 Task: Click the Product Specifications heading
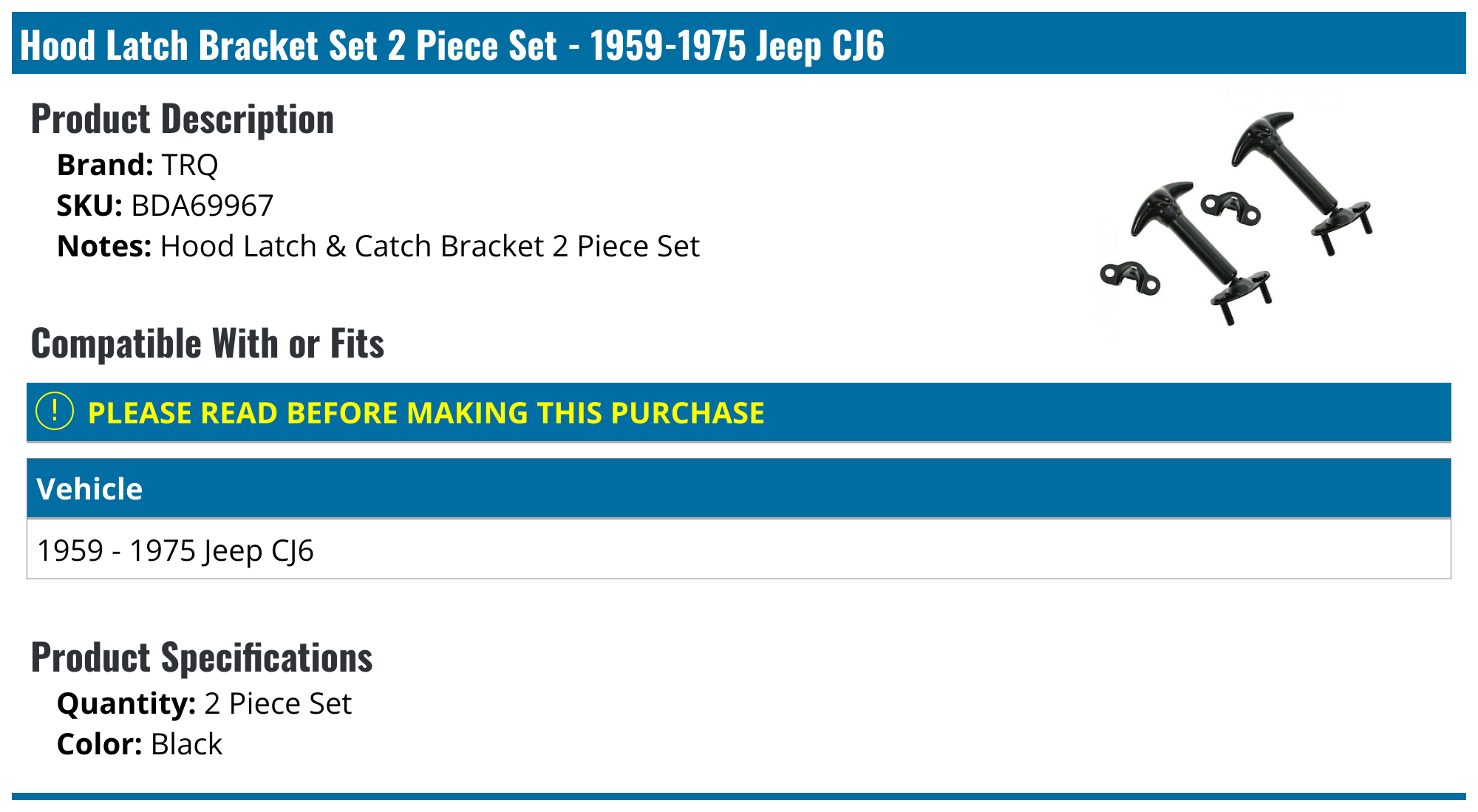[x=202, y=658]
